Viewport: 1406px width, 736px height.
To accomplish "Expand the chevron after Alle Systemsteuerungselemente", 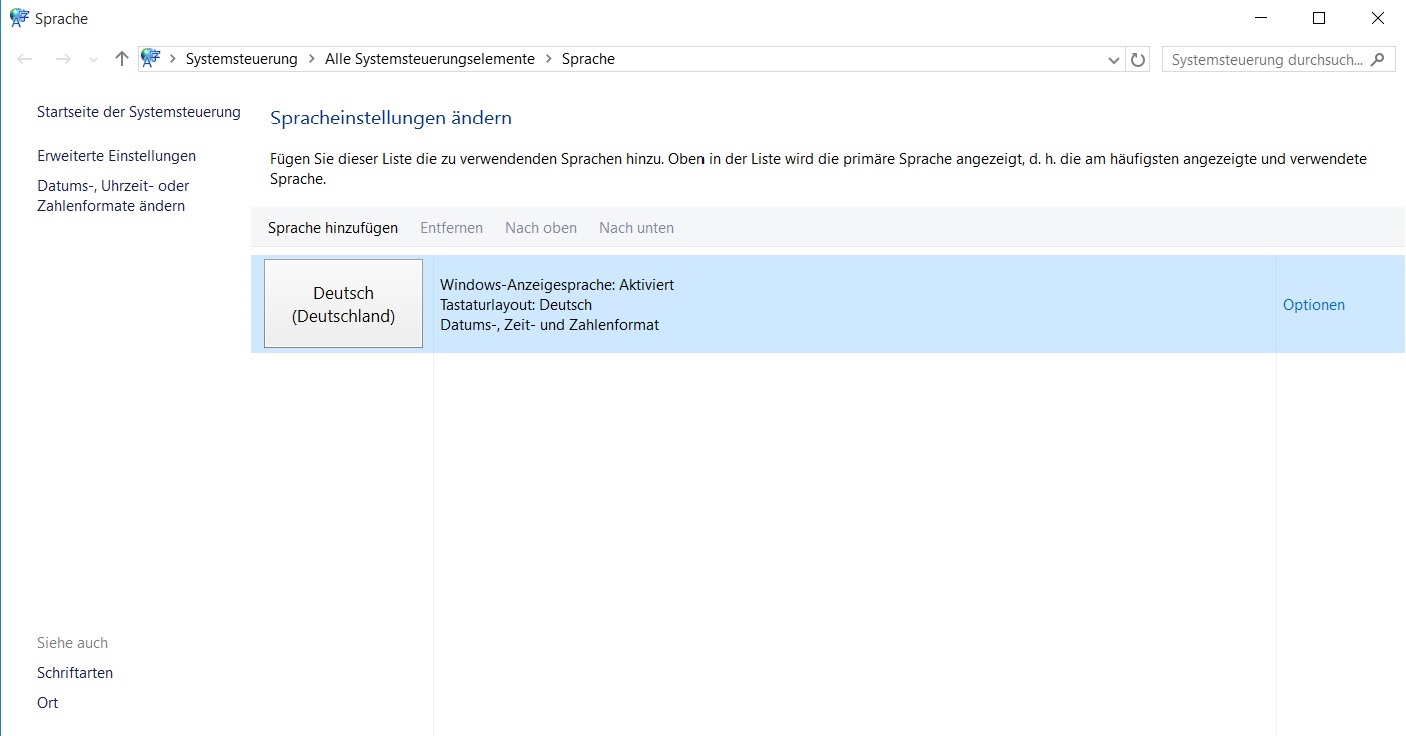I will (x=548, y=59).
